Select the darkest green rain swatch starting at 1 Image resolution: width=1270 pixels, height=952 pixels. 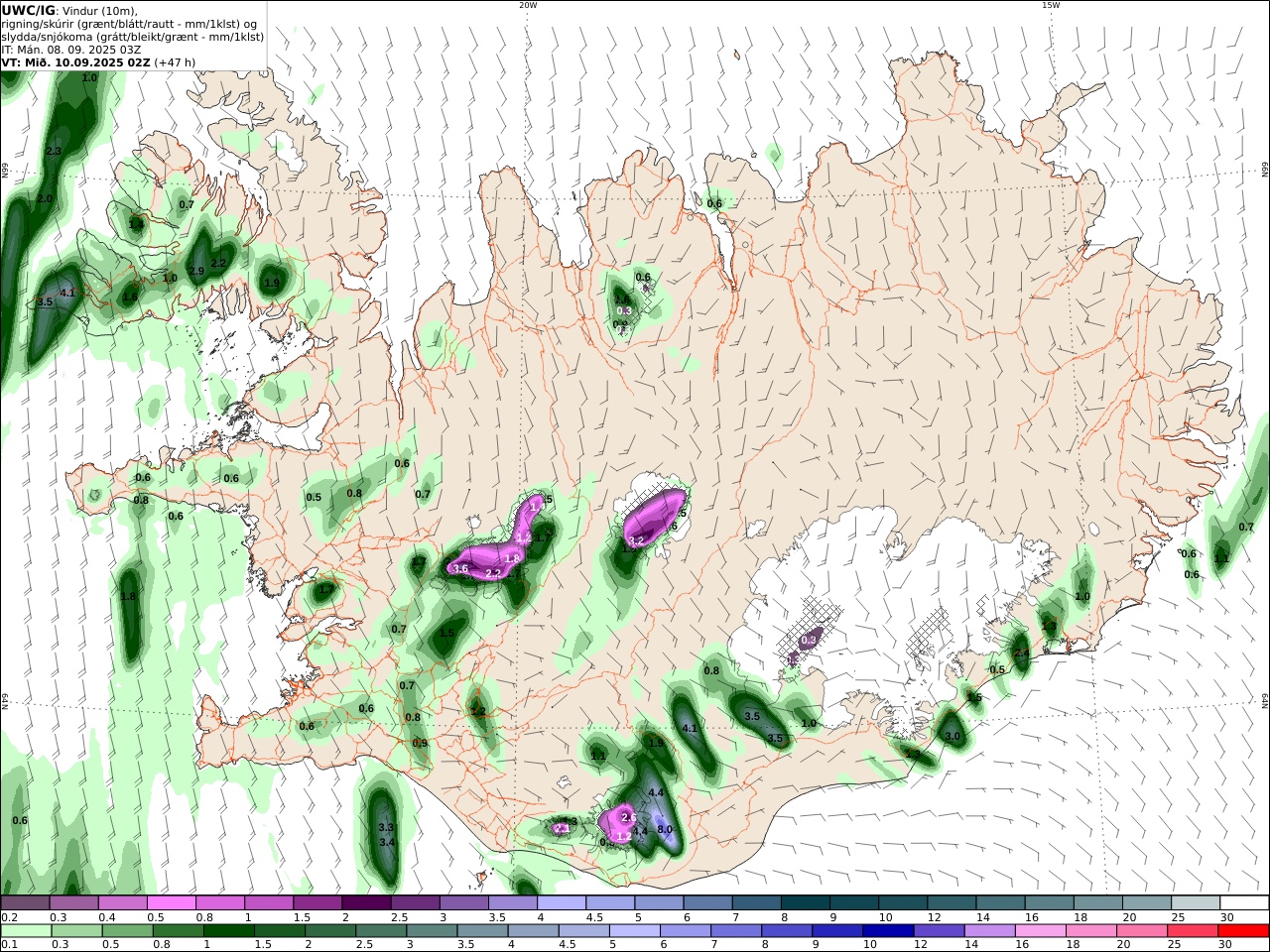[228, 931]
